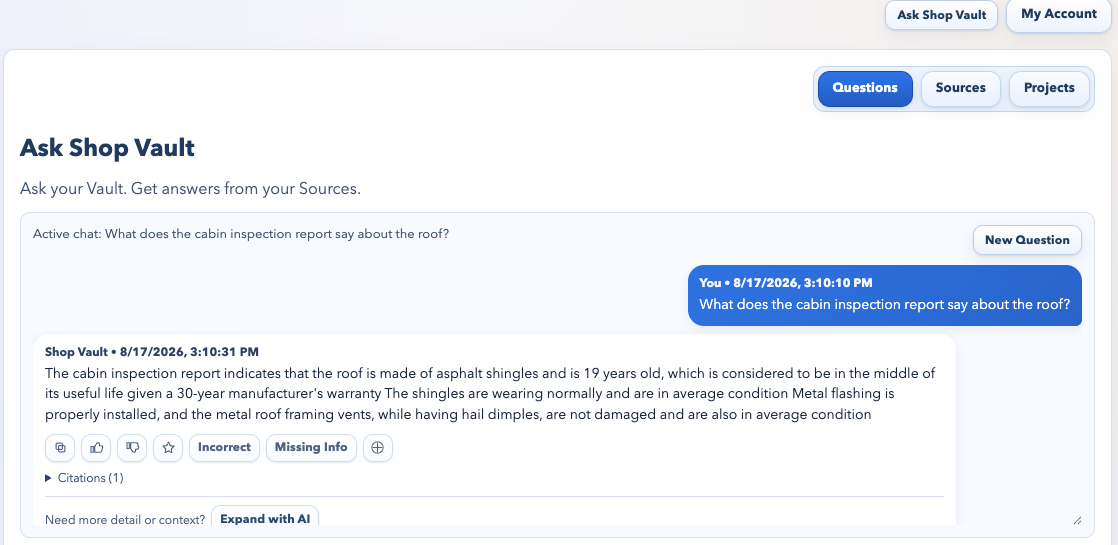The width and height of the screenshot is (1118, 545).
Task: Expand the Citations (1) section
Action: tap(84, 478)
